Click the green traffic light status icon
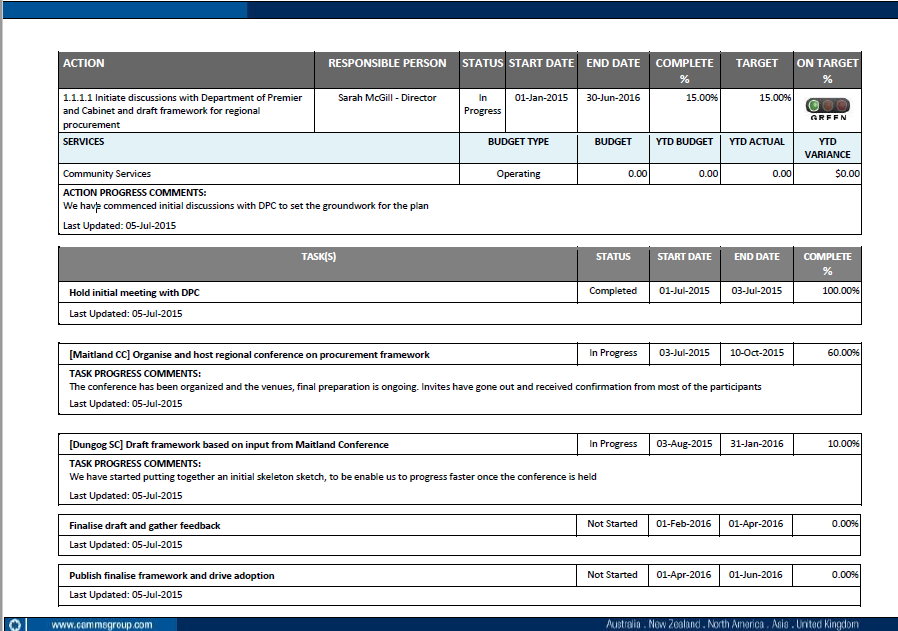This screenshot has width=898, height=631. [828, 106]
